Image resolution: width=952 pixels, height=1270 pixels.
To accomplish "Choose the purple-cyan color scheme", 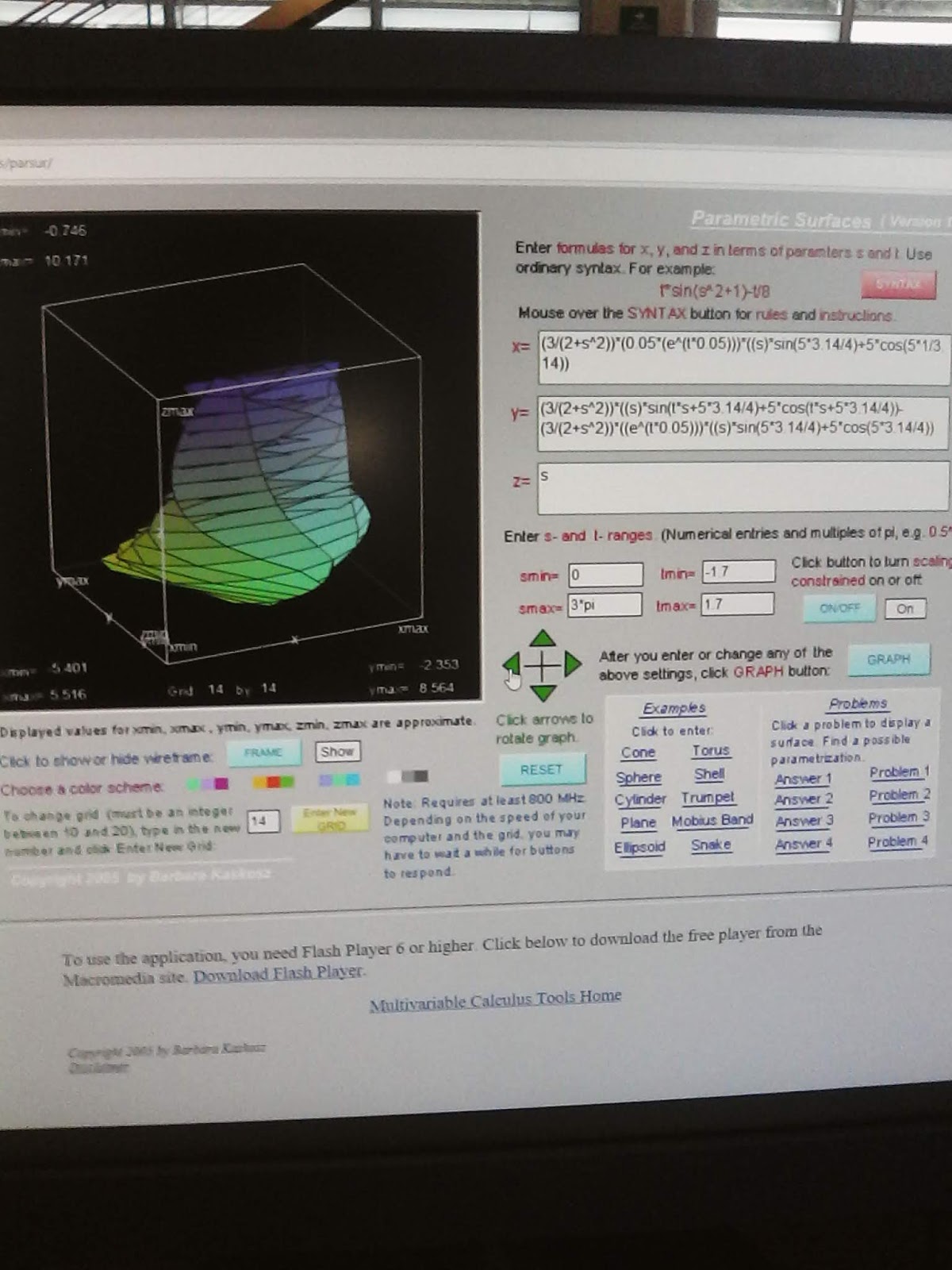I will (339, 780).
